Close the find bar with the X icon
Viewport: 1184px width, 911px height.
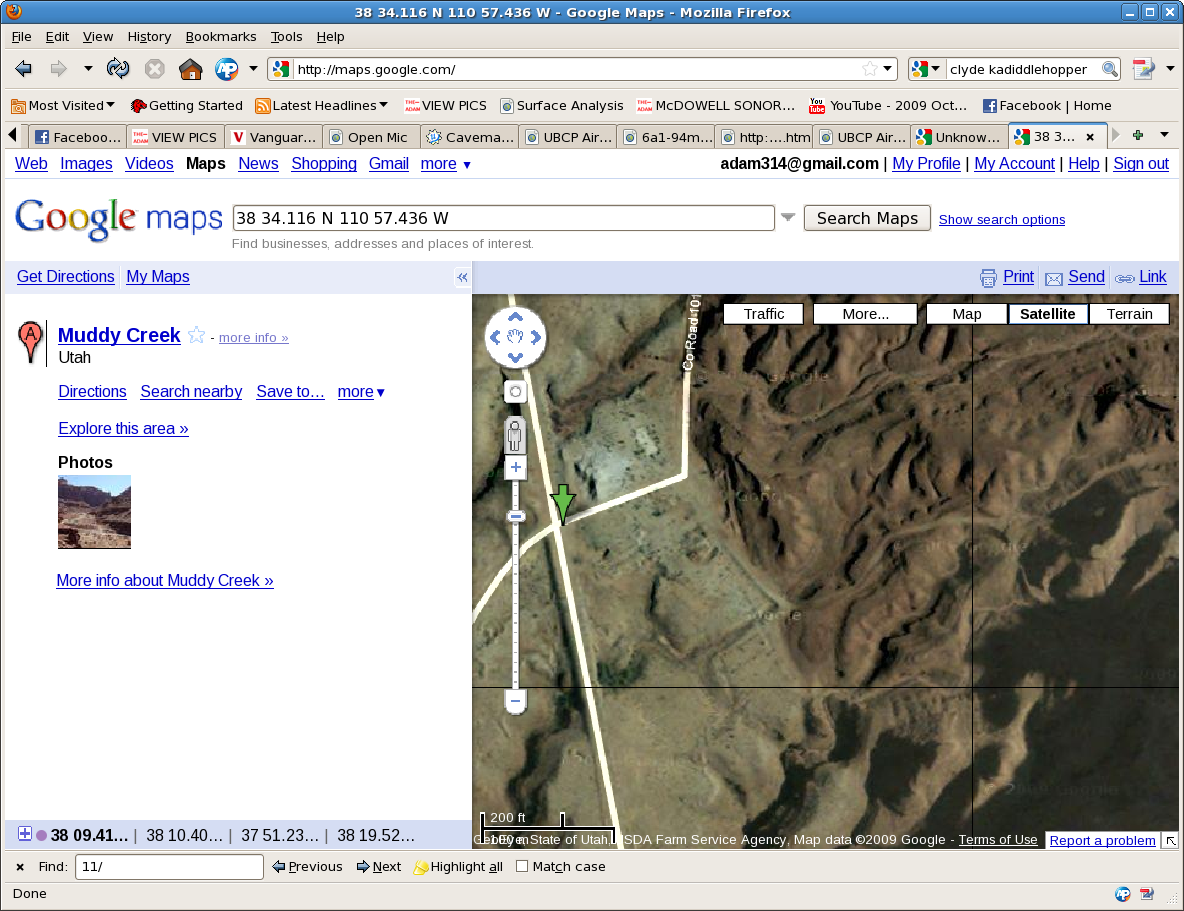pos(20,867)
